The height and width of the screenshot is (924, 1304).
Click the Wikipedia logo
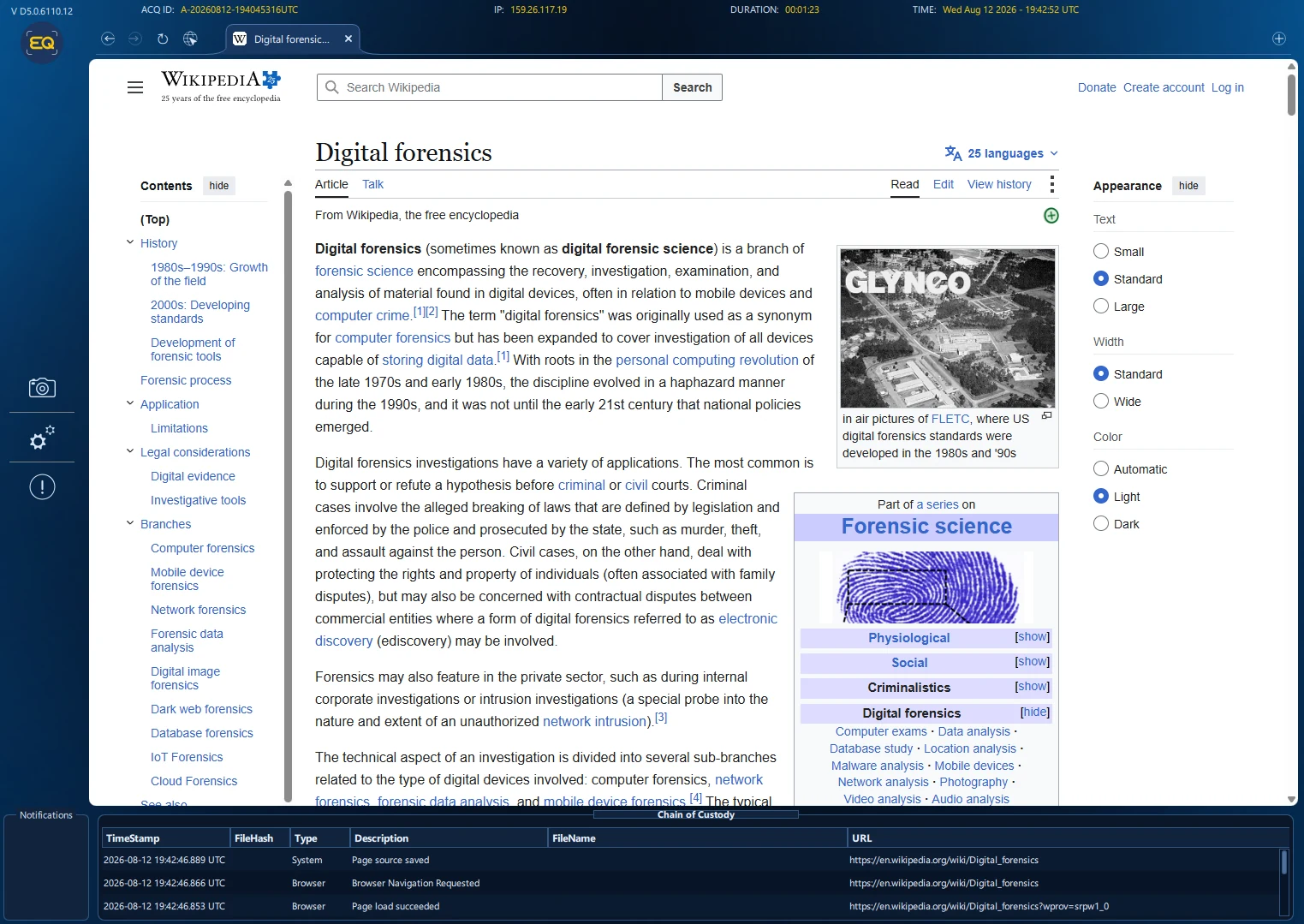click(x=221, y=86)
